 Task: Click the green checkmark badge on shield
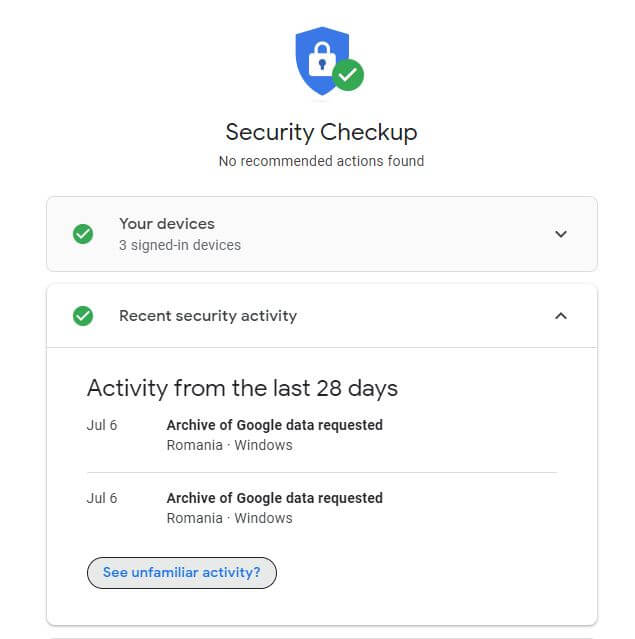pos(348,75)
